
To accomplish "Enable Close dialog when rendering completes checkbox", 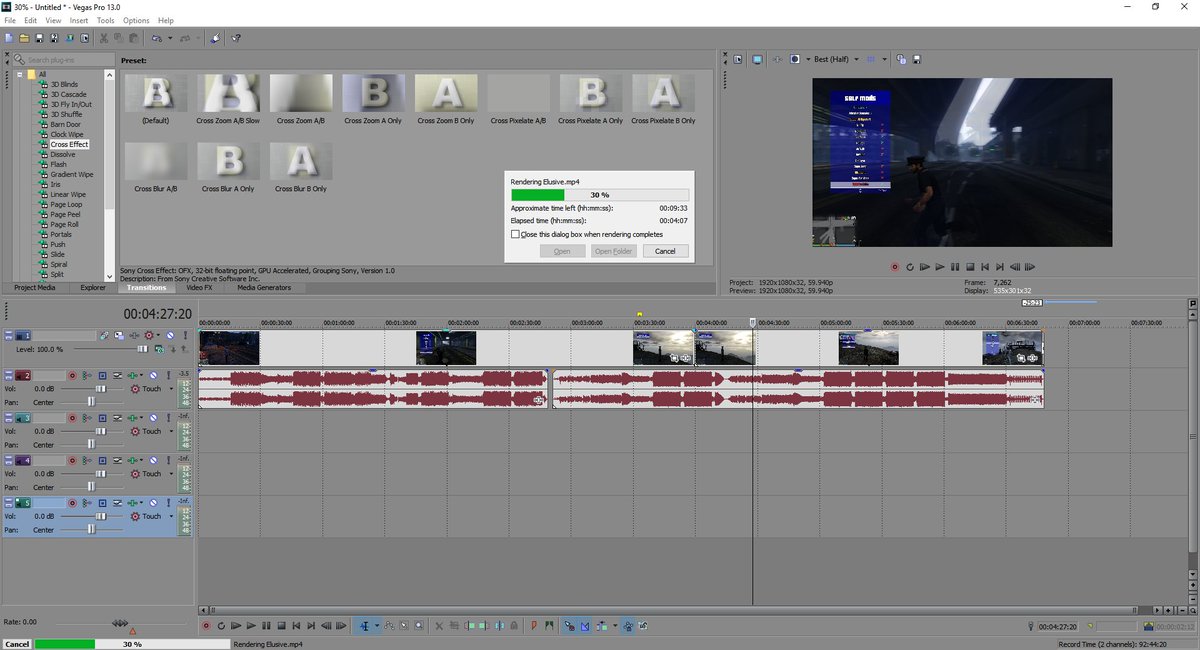I will 515,234.
